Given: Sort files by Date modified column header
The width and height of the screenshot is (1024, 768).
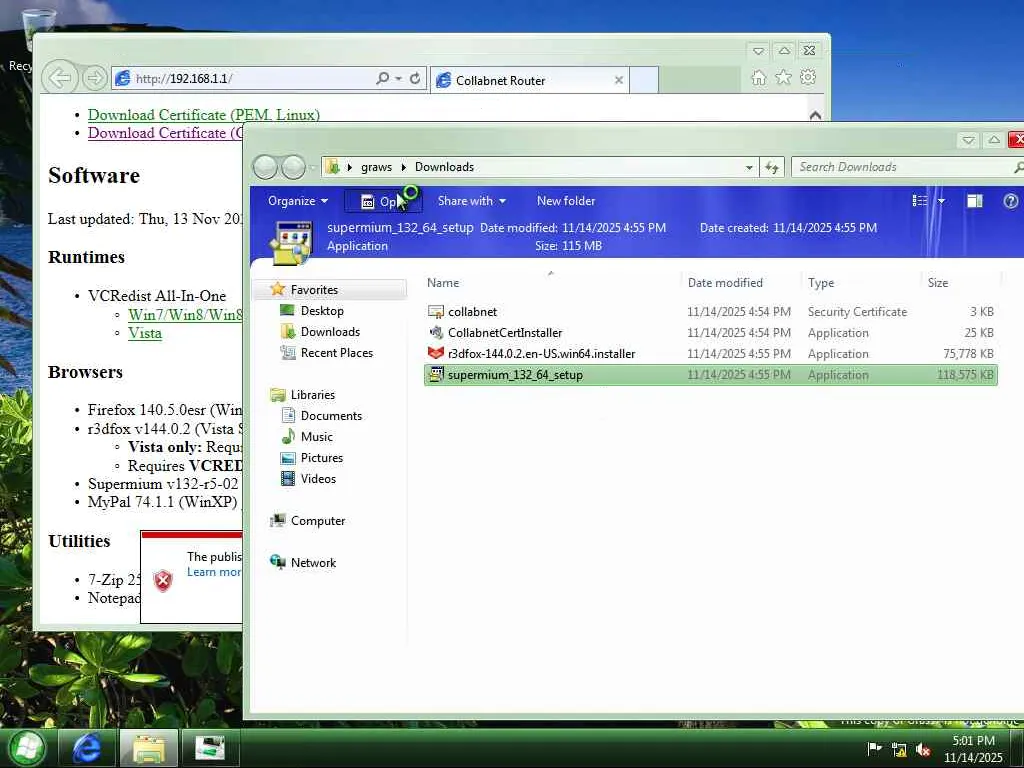Looking at the screenshot, I should pyautogui.click(x=740, y=283).
